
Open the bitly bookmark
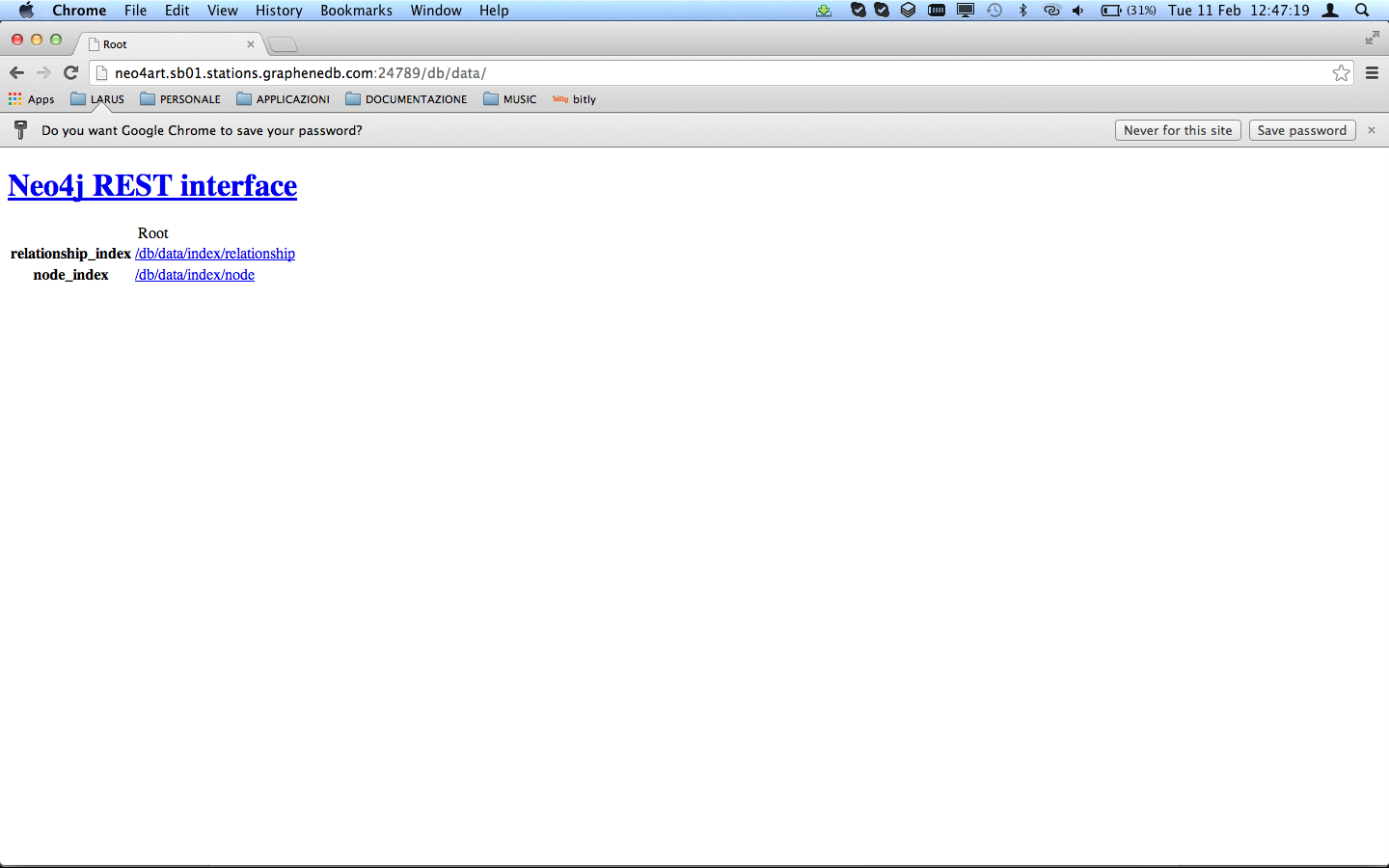574,99
